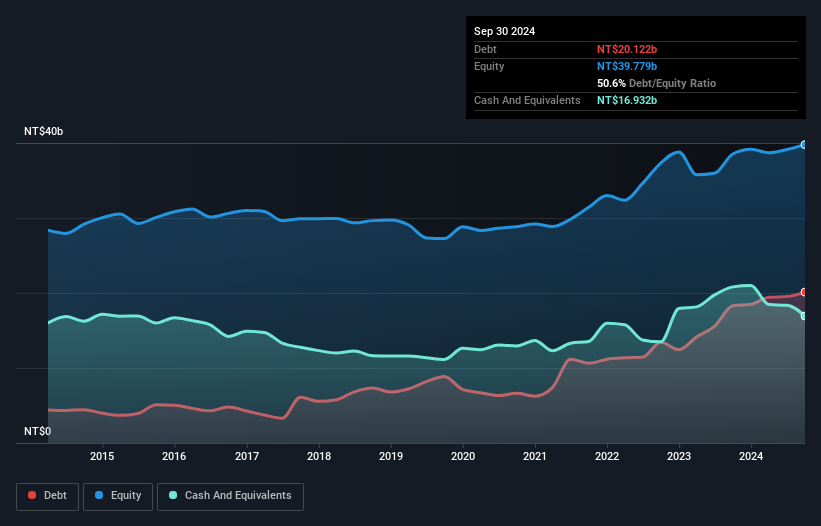The height and width of the screenshot is (526, 821).
Task: Click the Sep 30 2024 tooltip date
Action: (504, 31)
